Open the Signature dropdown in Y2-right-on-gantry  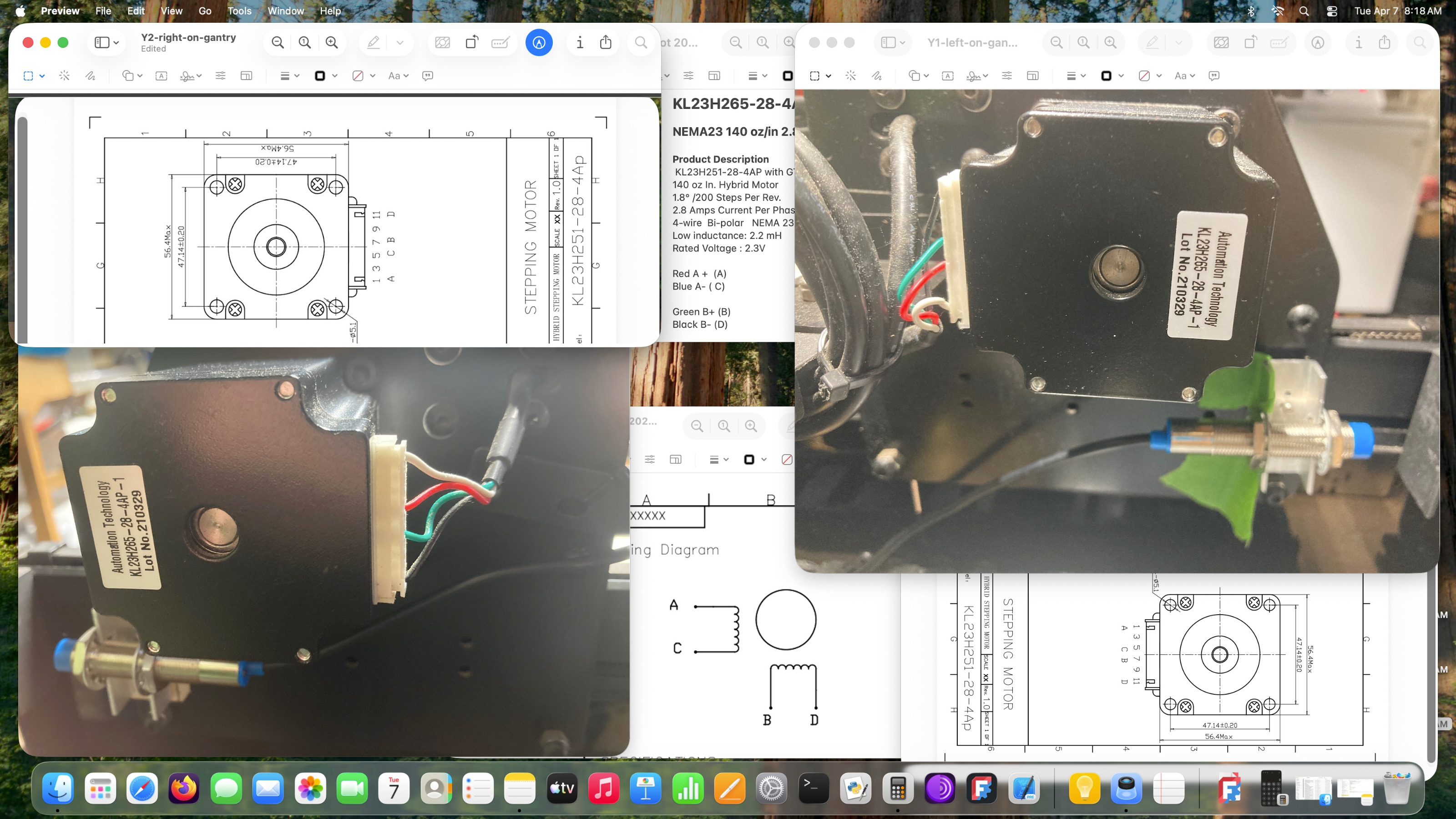pyautogui.click(x=191, y=76)
